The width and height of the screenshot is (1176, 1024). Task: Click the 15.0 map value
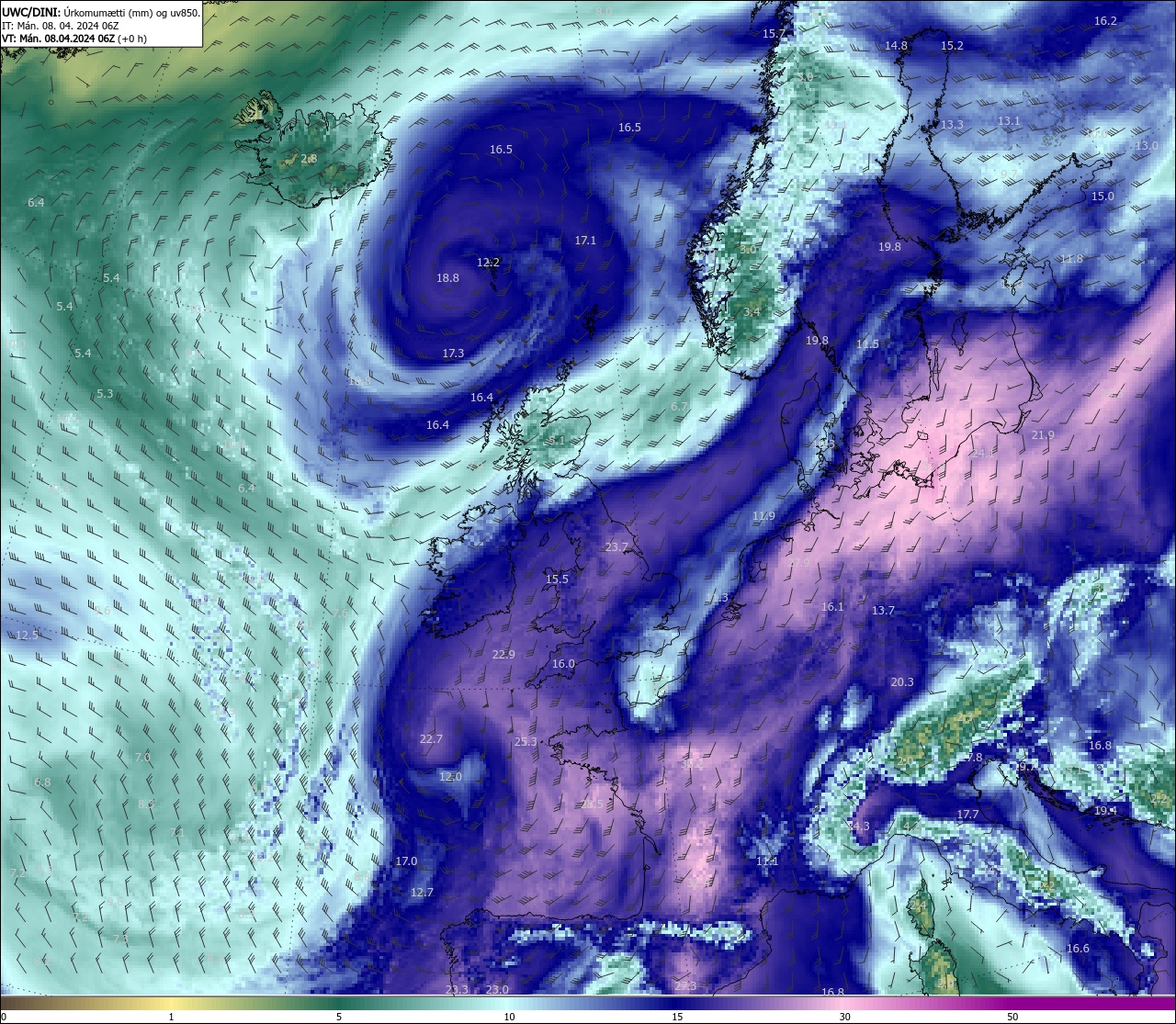(x=1102, y=196)
